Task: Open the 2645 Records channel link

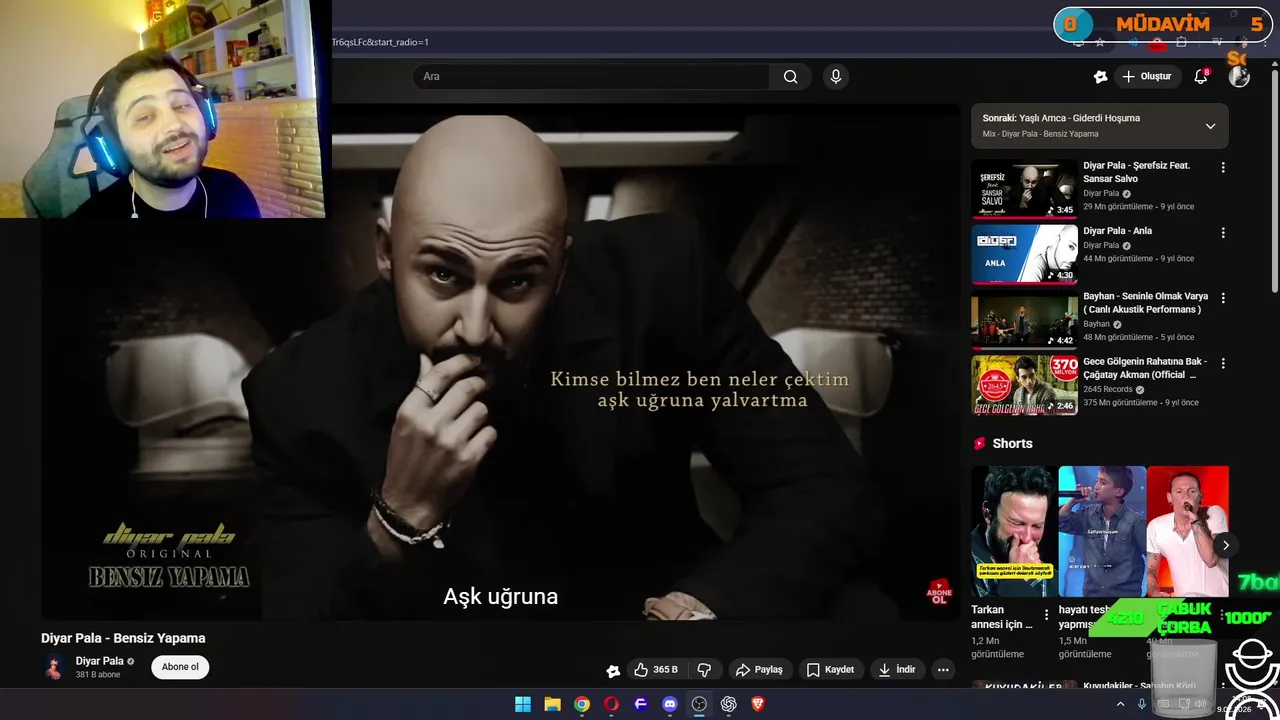Action: (x=1108, y=389)
